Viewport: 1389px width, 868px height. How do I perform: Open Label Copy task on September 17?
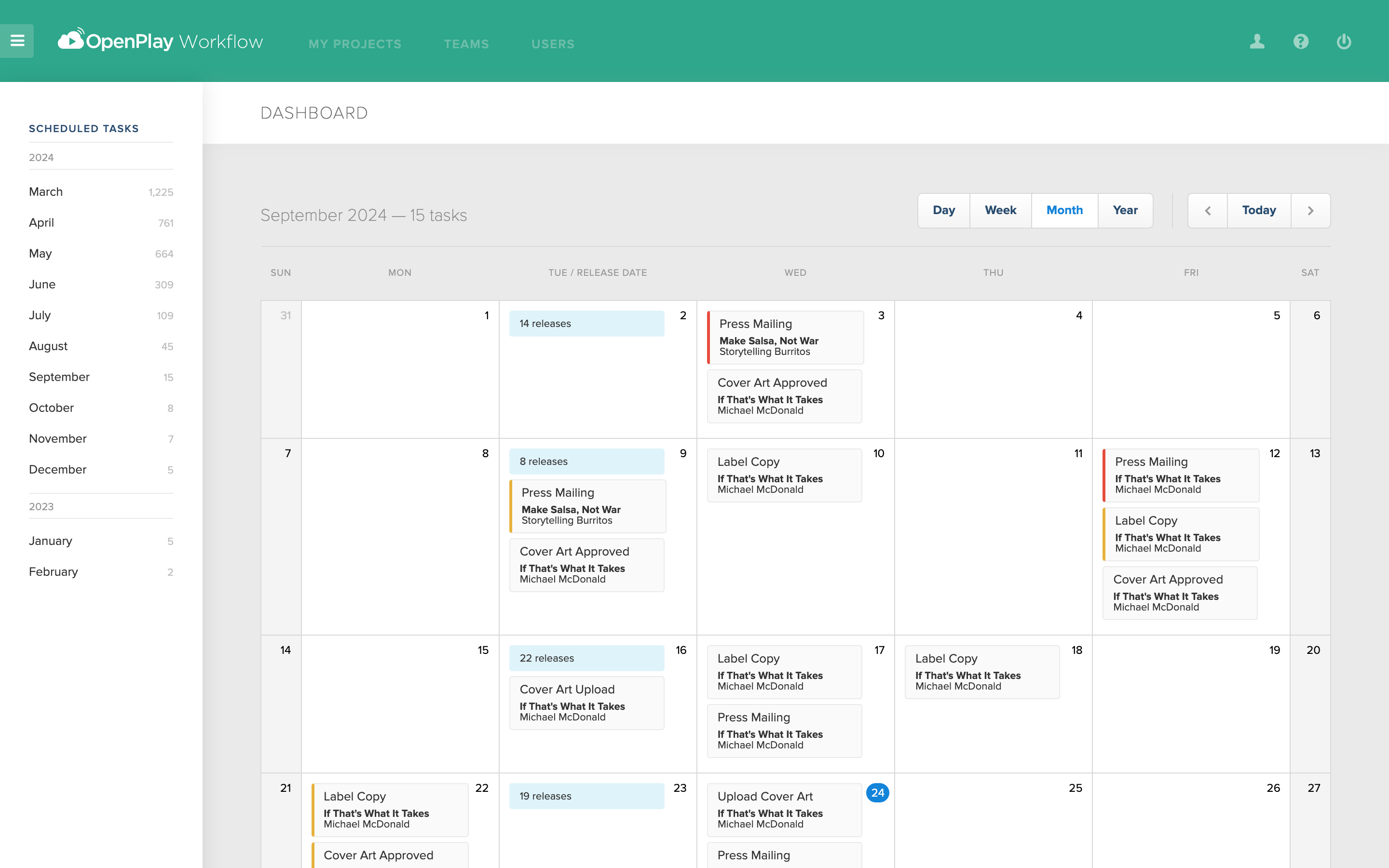[785, 672]
